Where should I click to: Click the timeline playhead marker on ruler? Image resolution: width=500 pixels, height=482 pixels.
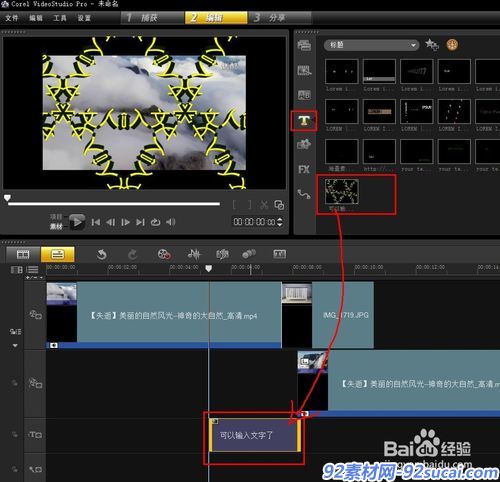click(209, 268)
